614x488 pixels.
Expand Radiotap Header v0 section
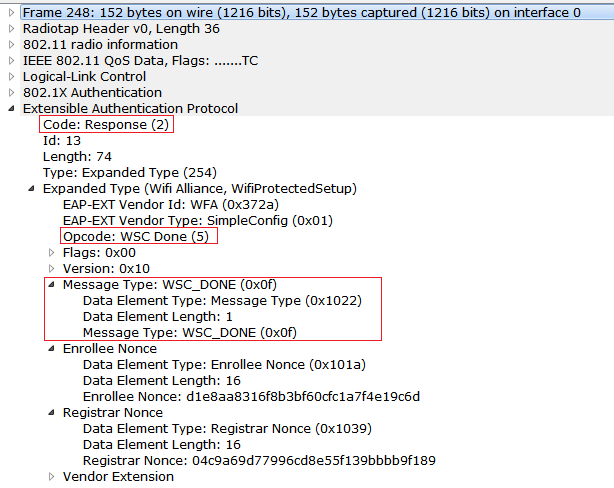point(11,29)
